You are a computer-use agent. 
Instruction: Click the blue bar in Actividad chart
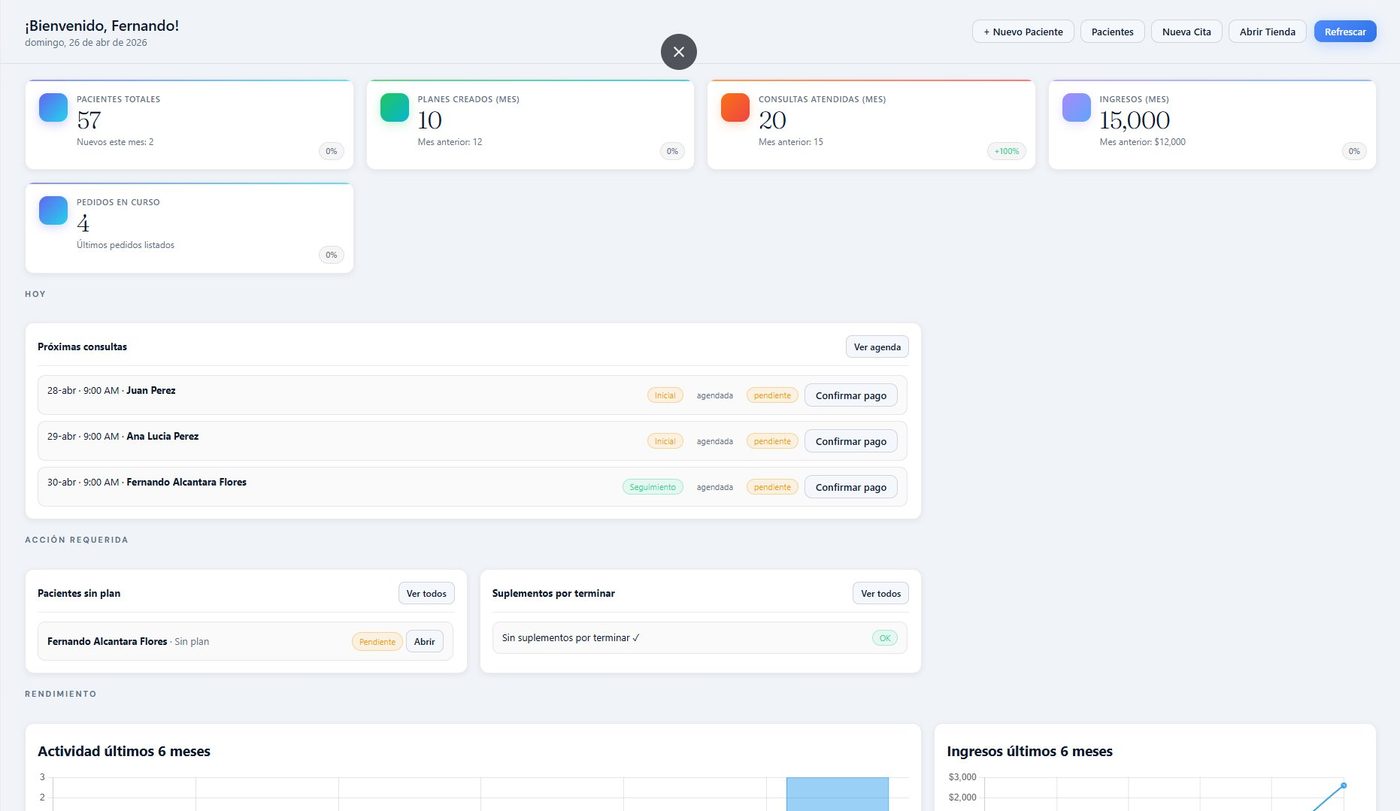click(837, 794)
